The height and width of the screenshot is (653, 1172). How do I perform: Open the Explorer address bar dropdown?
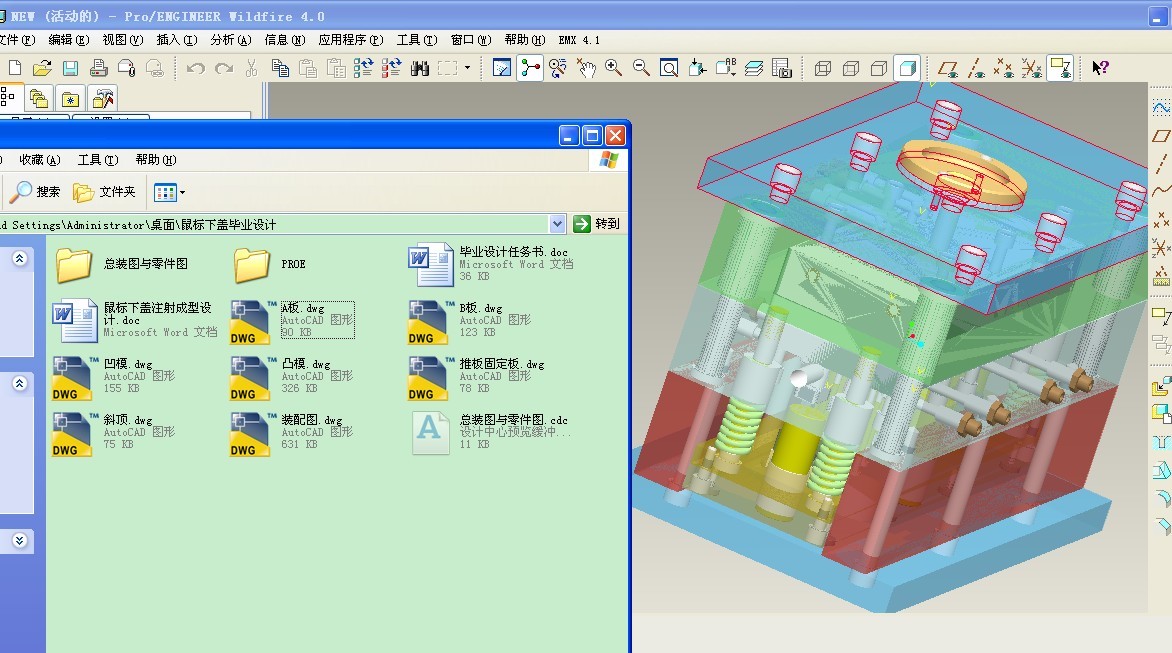tap(557, 223)
